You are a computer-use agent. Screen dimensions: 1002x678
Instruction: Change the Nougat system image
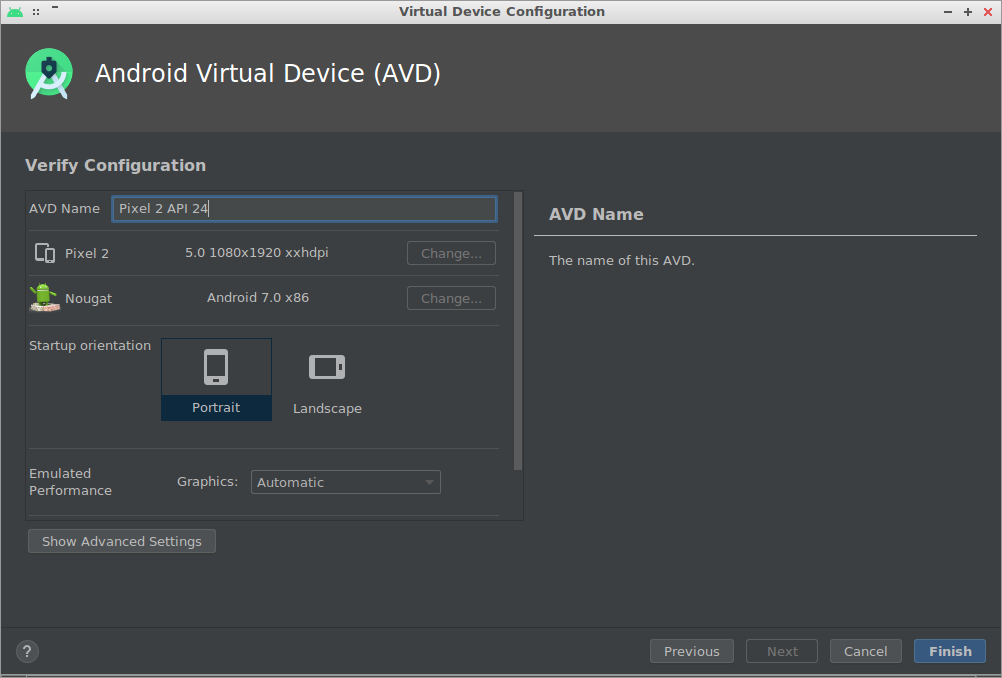click(x=451, y=298)
